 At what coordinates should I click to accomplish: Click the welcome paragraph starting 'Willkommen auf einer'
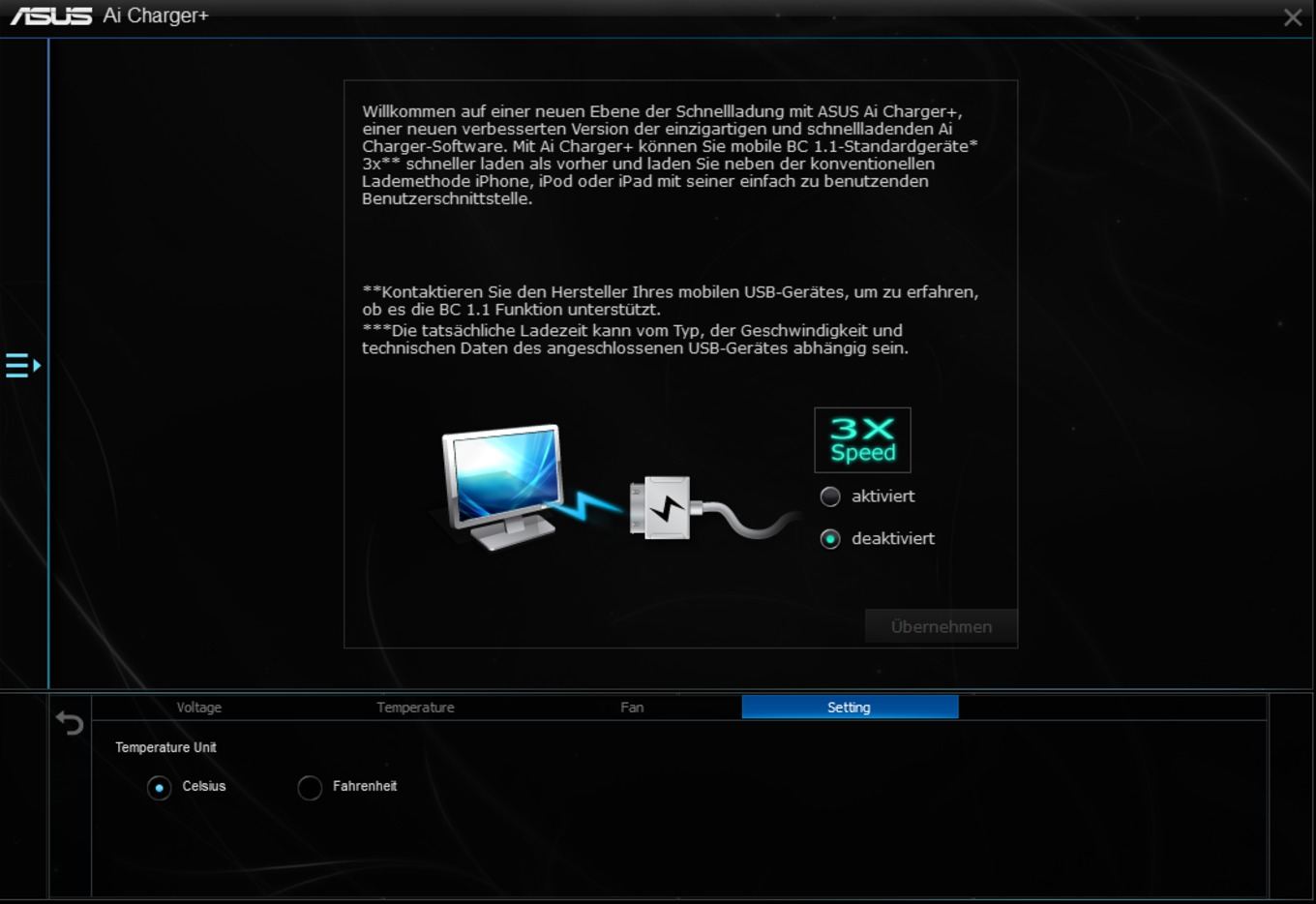[670, 155]
